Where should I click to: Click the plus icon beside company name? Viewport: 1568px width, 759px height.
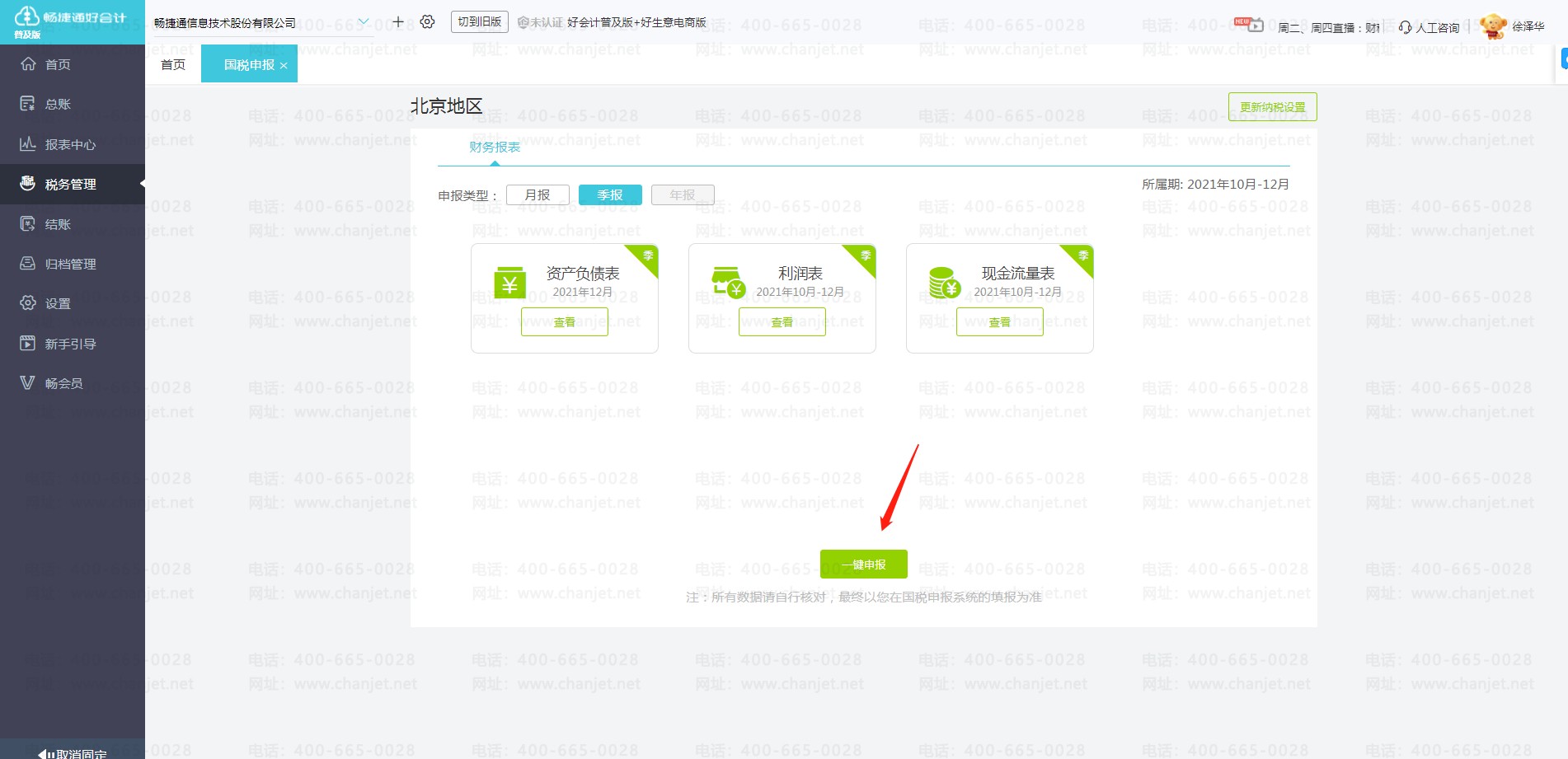pyautogui.click(x=398, y=22)
